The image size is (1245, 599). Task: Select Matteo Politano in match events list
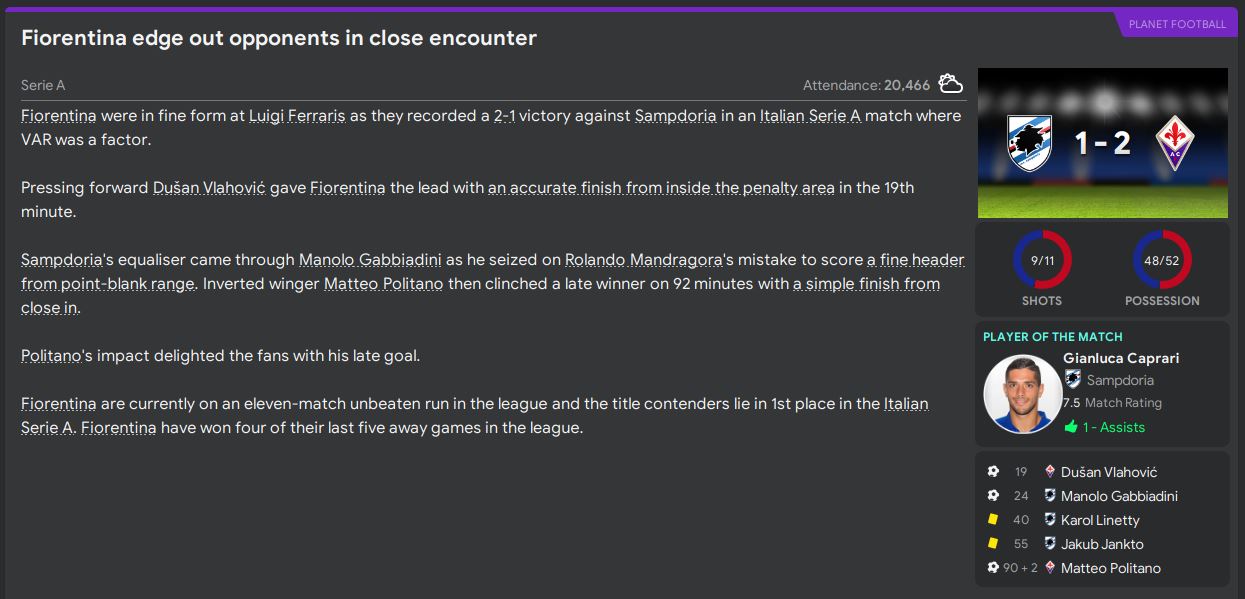pyautogui.click(x=1111, y=568)
